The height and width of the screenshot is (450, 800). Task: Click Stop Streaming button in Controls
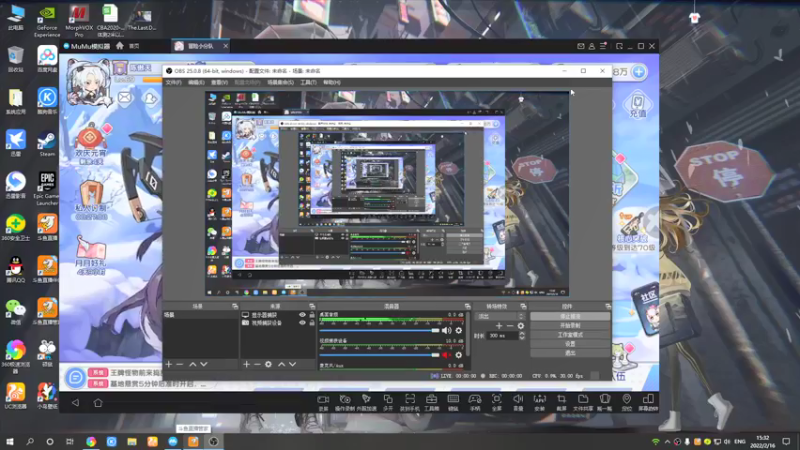click(x=570, y=316)
